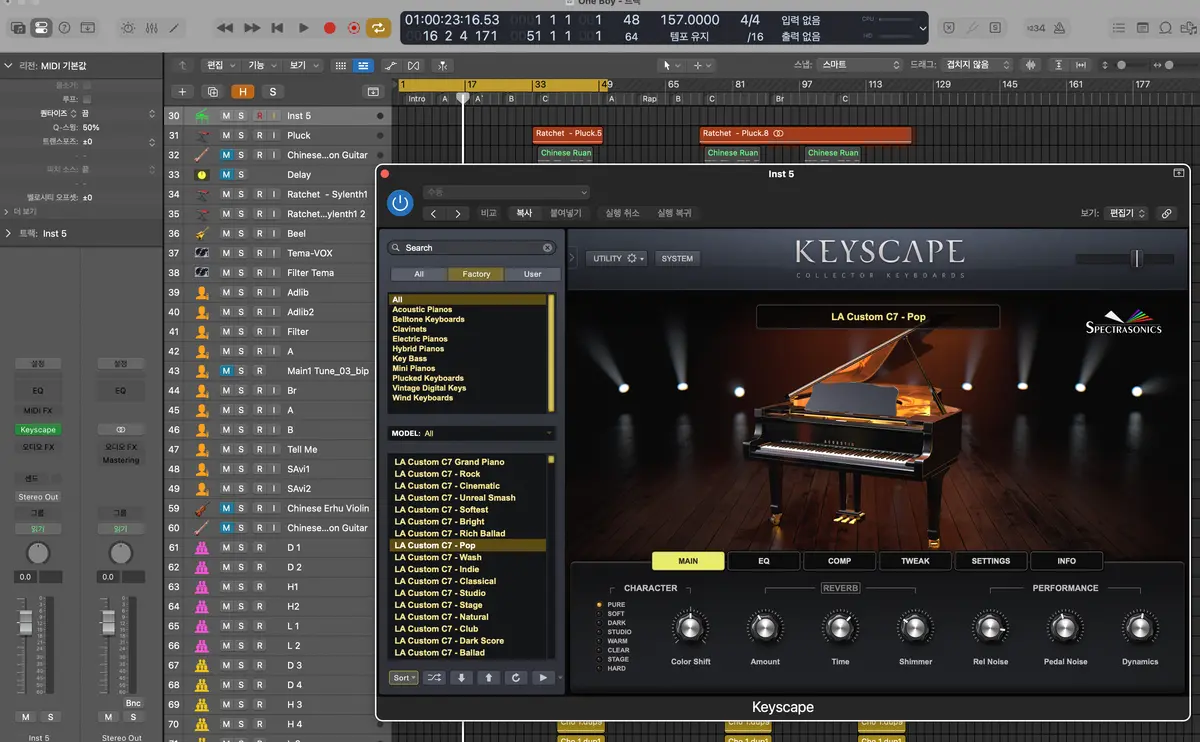1200x742 pixels.
Task: Click the 복사 (Copy) button
Action: [x=523, y=213]
